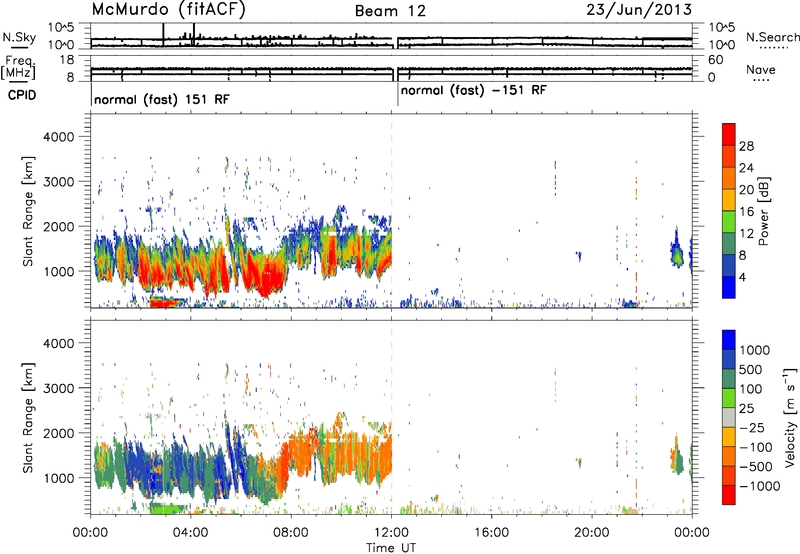Click 'normal (fast) 151 RF' text

click(162, 99)
